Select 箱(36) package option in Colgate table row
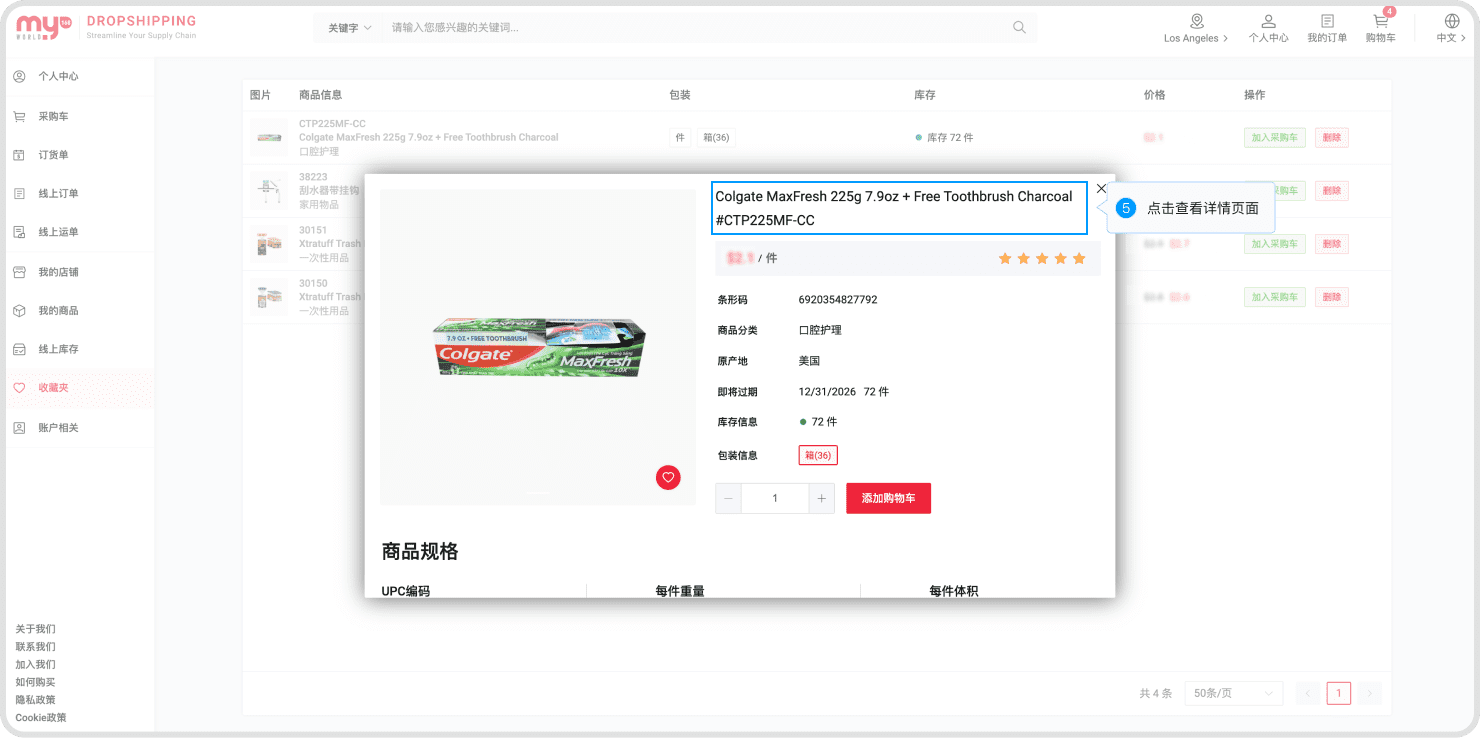Screen dimensions: 1480x738 tap(715, 138)
